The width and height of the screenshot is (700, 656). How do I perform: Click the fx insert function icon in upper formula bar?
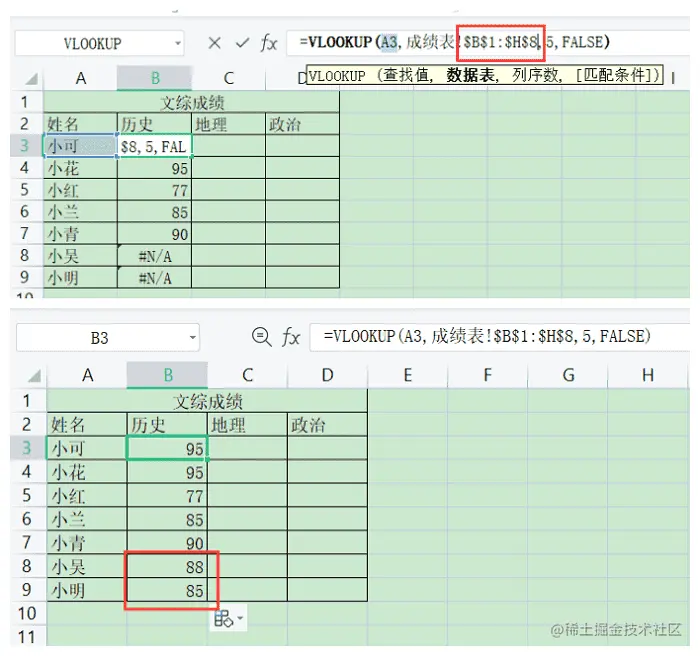pyautogui.click(x=269, y=43)
